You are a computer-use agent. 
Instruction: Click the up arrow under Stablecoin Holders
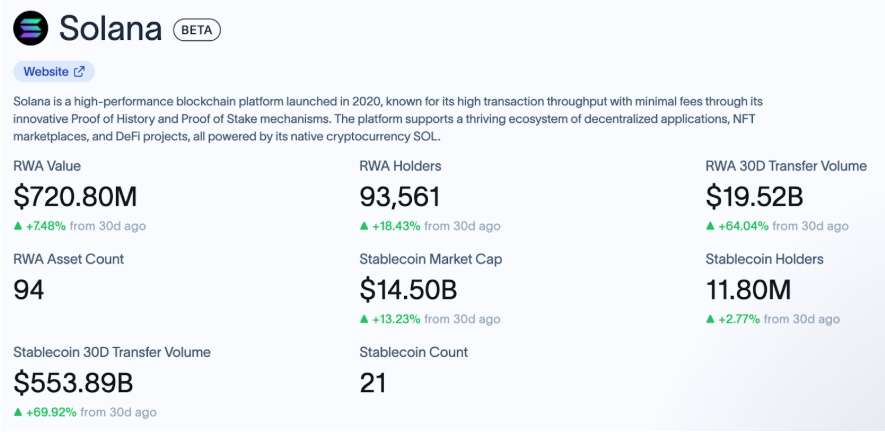coord(711,319)
